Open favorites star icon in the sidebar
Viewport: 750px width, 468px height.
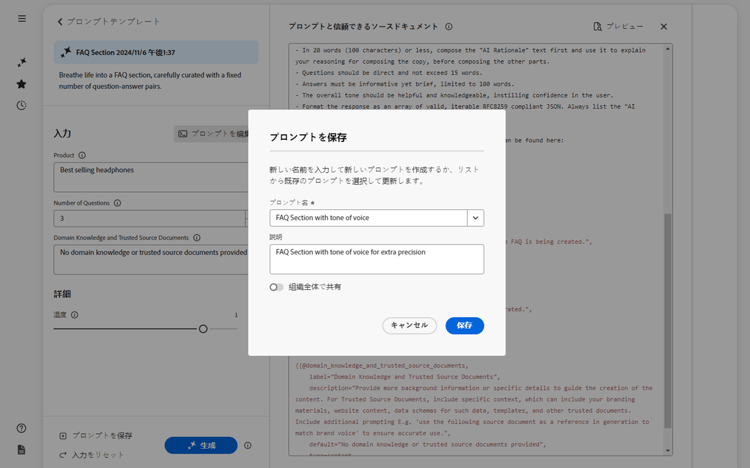click(22, 84)
